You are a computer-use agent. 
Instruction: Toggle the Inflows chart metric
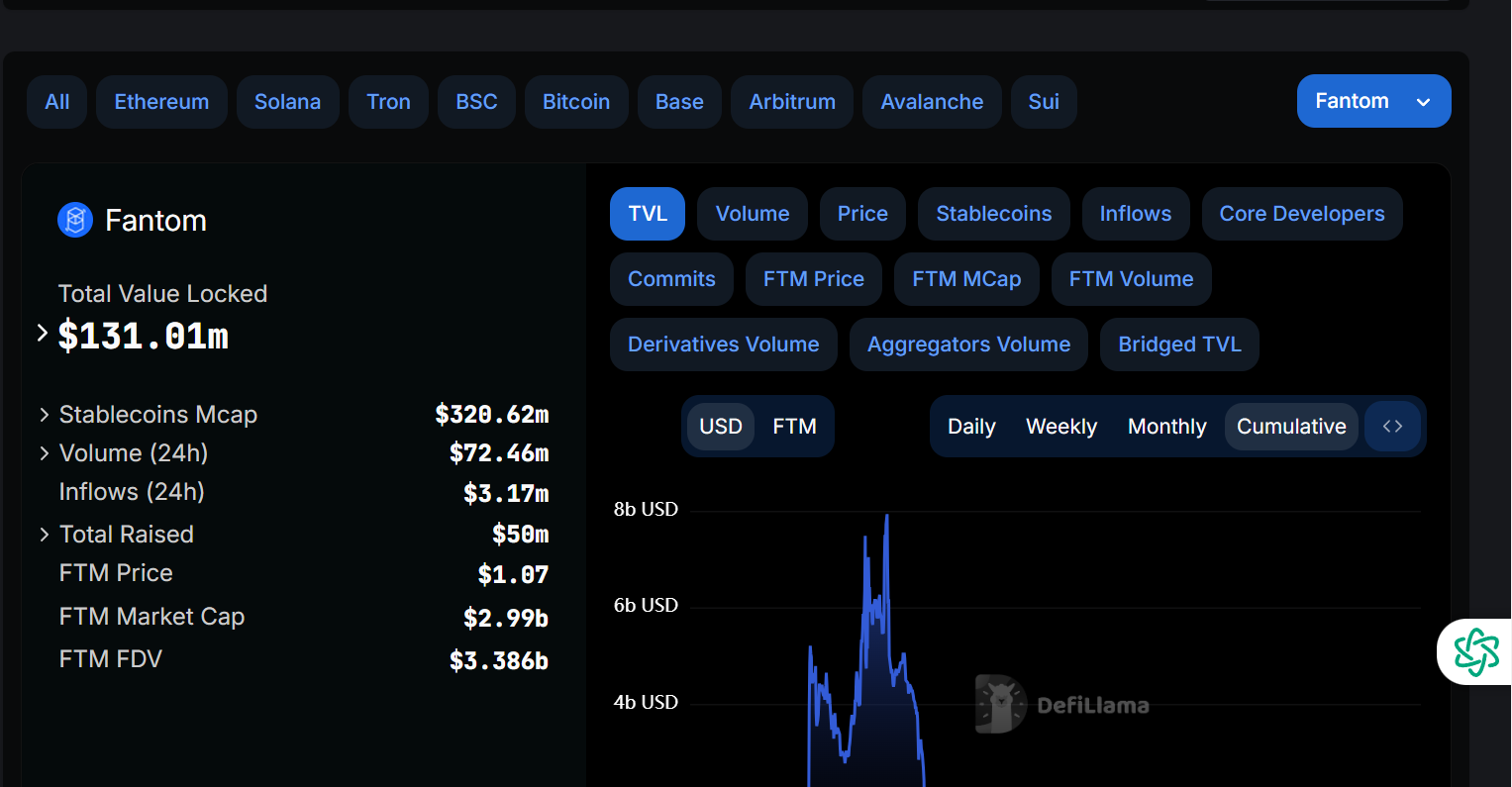click(1136, 214)
